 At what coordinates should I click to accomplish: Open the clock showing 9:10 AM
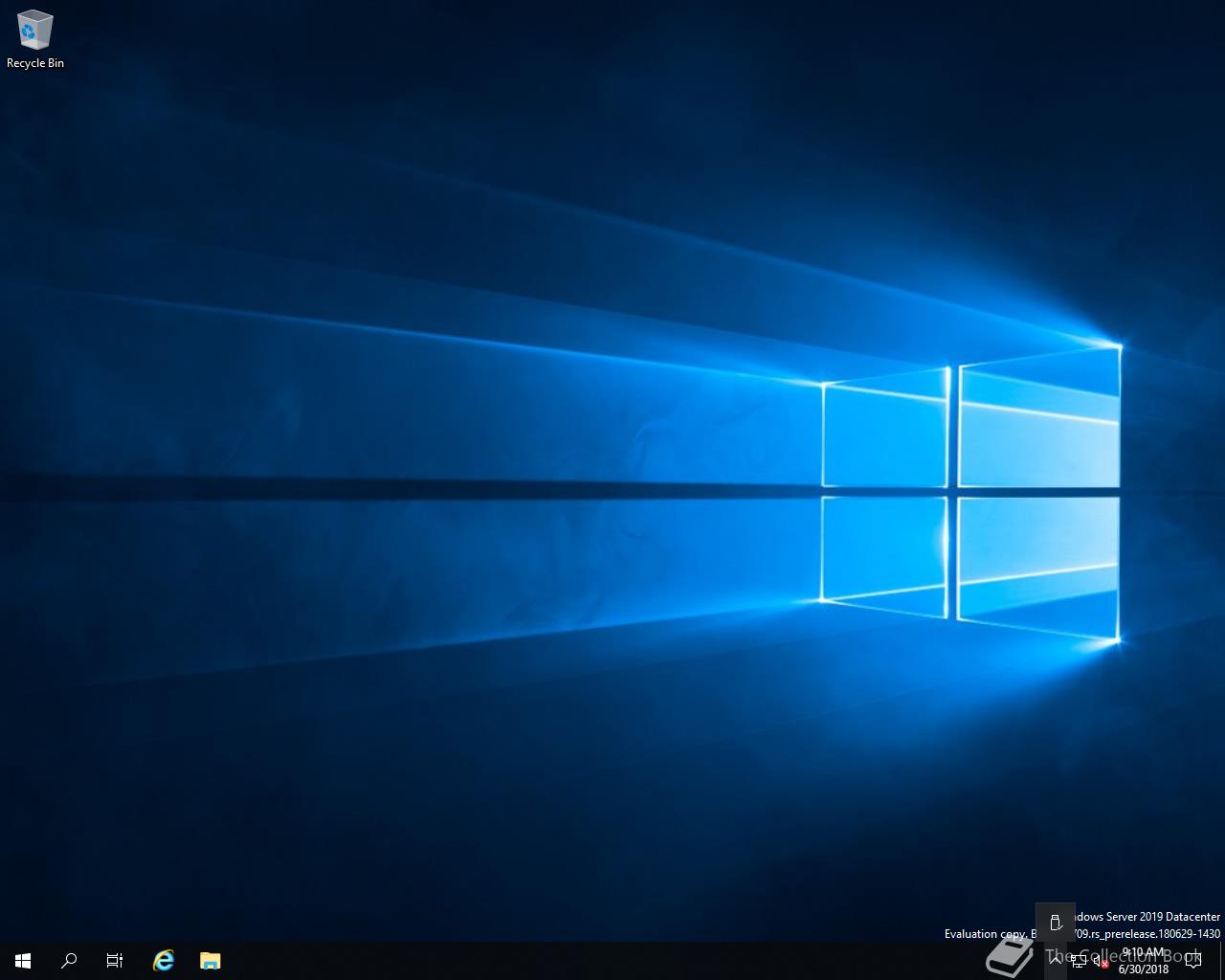point(1144,961)
